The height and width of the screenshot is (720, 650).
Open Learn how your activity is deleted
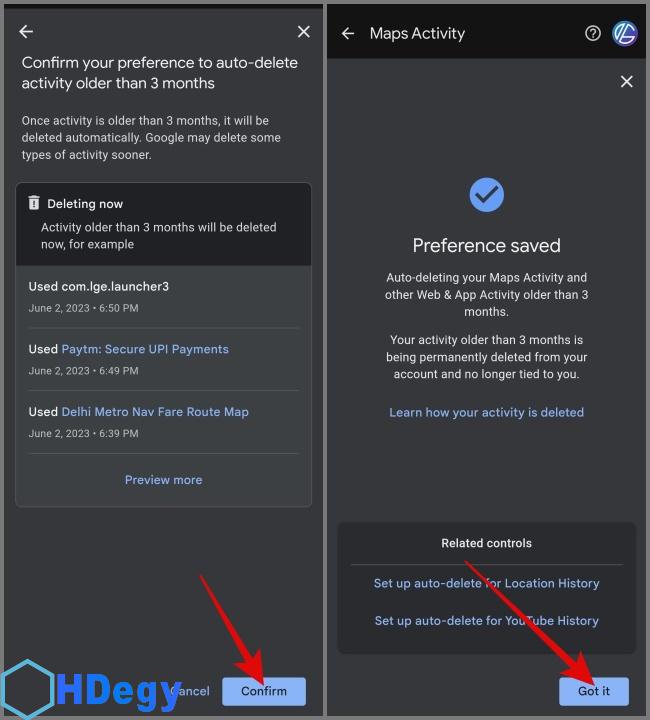[486, 412]
